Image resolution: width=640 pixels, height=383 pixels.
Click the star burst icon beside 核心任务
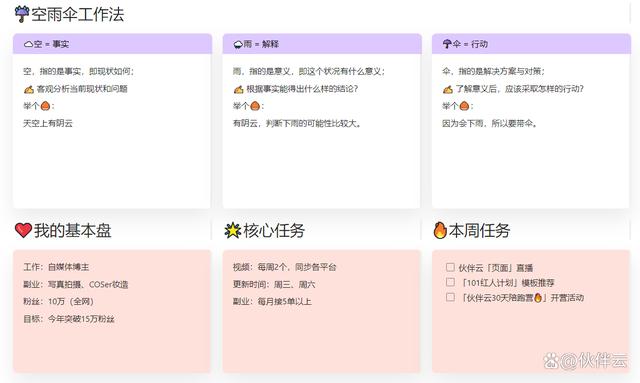click(x=233, y=231)
